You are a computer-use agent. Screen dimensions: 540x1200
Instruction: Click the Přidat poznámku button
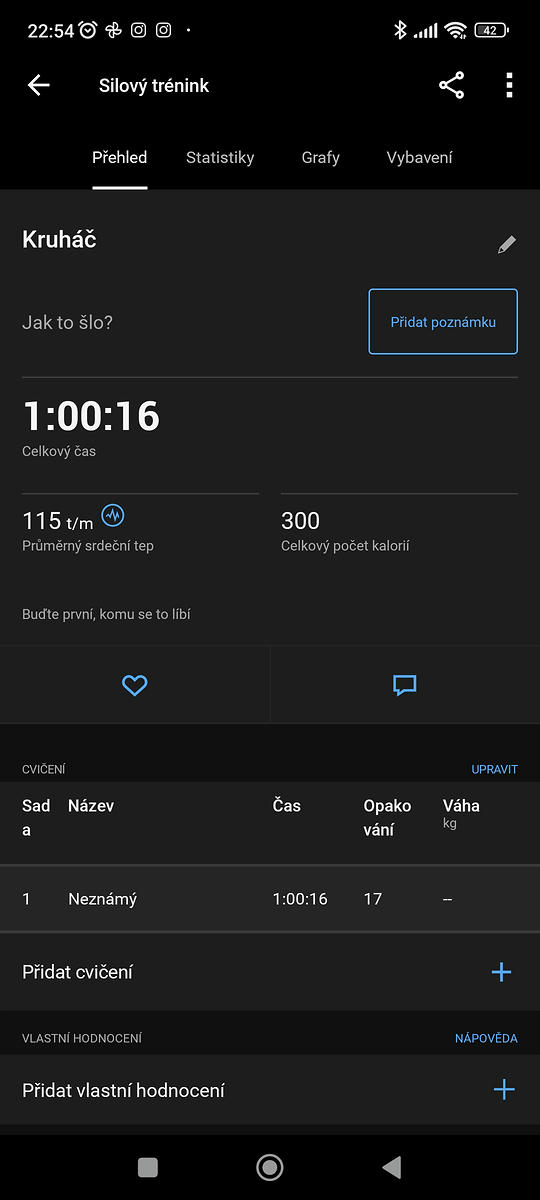pyautogui.click(x=443, y=322)
